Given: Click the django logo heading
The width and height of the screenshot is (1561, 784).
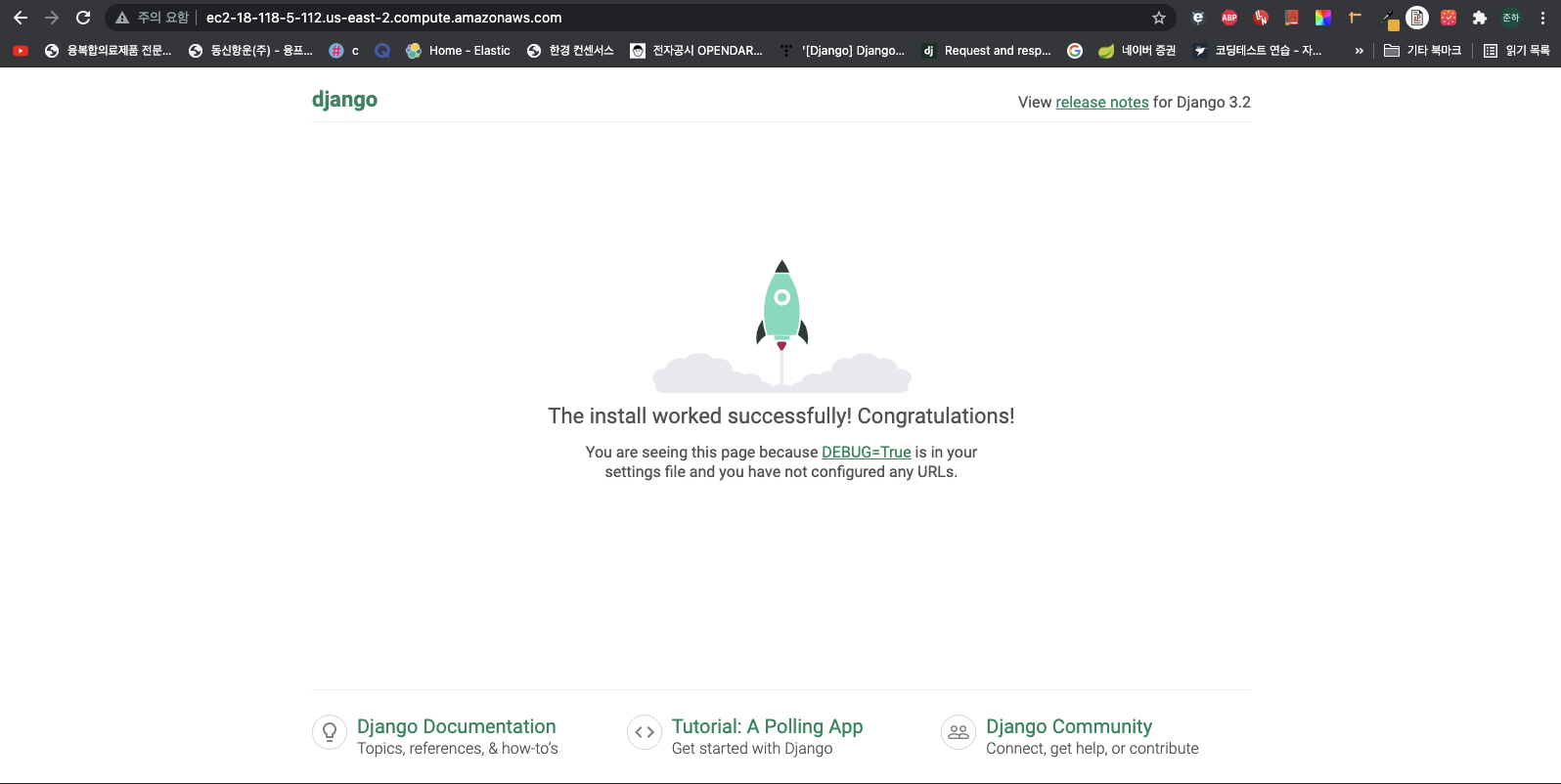Looking at the screenshot, I should point(344,100).
